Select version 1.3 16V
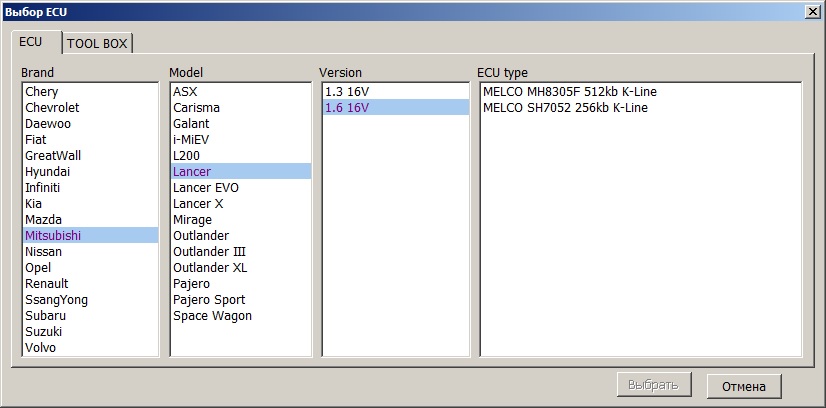The width and height of the screenshot is (826, 408). click(x=396, y=92)
